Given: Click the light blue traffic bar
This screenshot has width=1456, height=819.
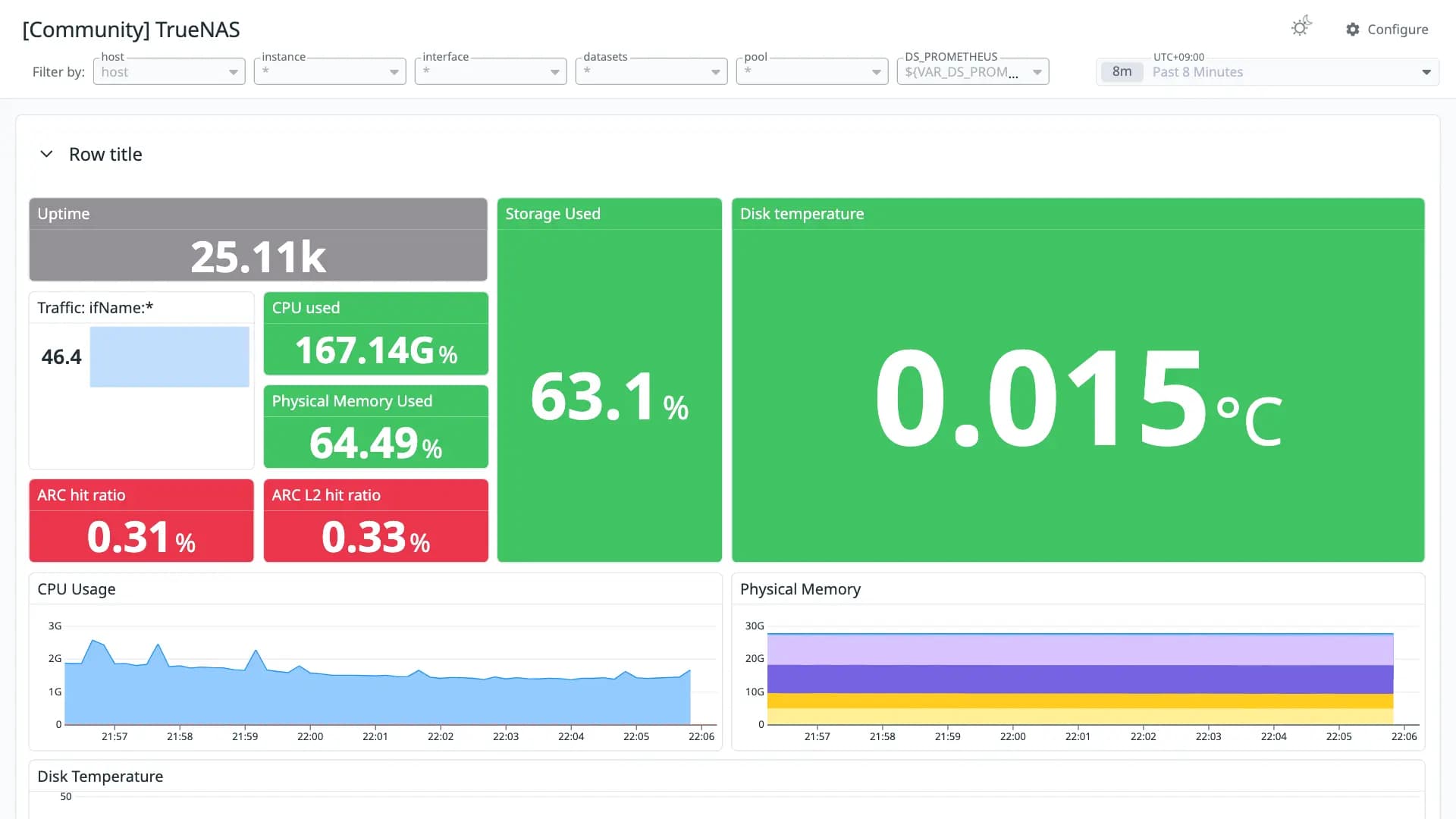Looking at the screenshot, I should click(x=169, y=357).
